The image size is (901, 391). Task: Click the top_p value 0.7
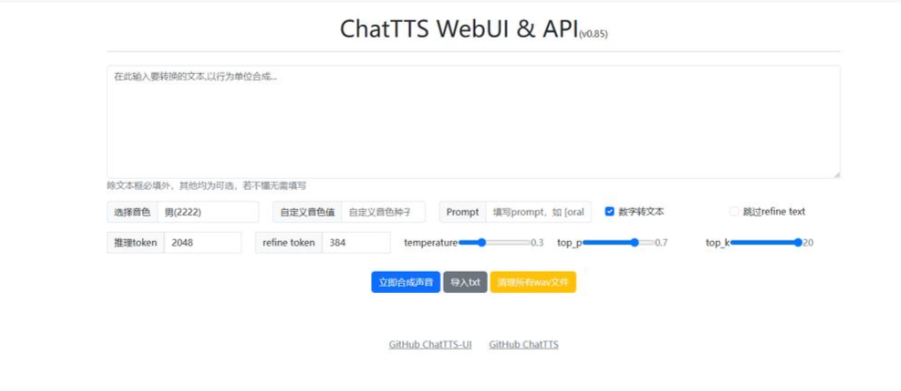(661, 243)
